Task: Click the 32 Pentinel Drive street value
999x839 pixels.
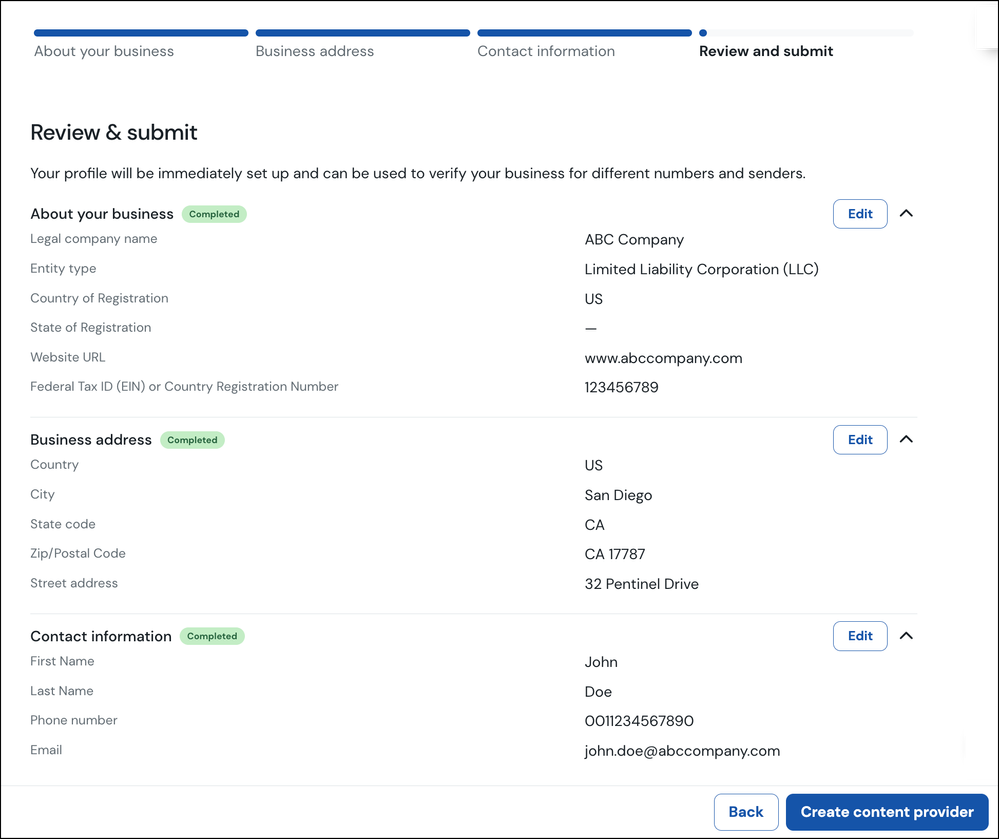Action: (x=642, y=584)
